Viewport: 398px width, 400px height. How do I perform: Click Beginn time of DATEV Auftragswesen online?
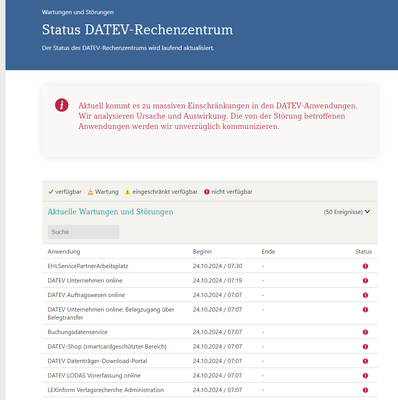pos(217,295)
